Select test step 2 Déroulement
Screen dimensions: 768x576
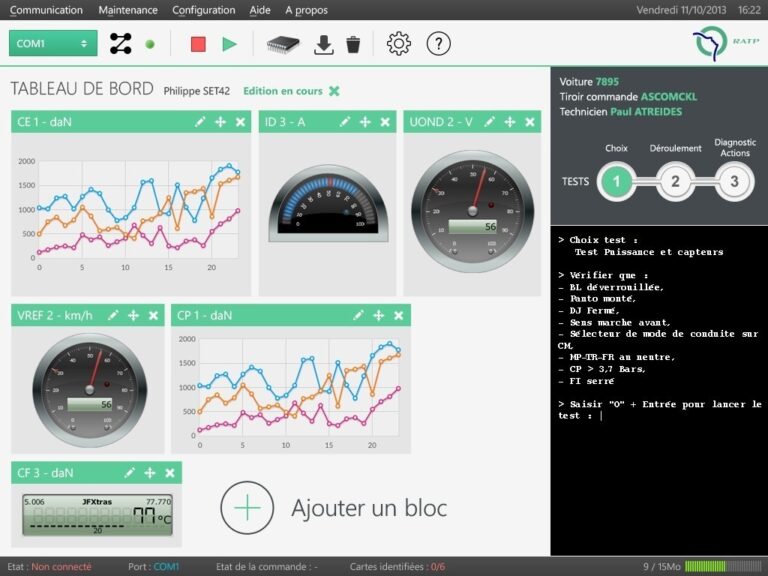click(x=675, y=182)
